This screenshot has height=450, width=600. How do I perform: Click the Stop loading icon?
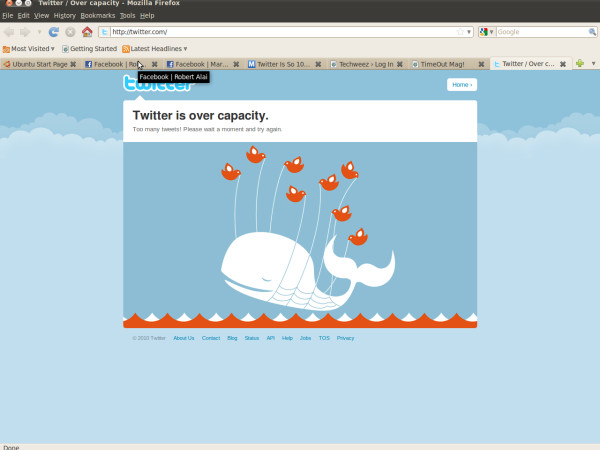click(x=70, y=32)
